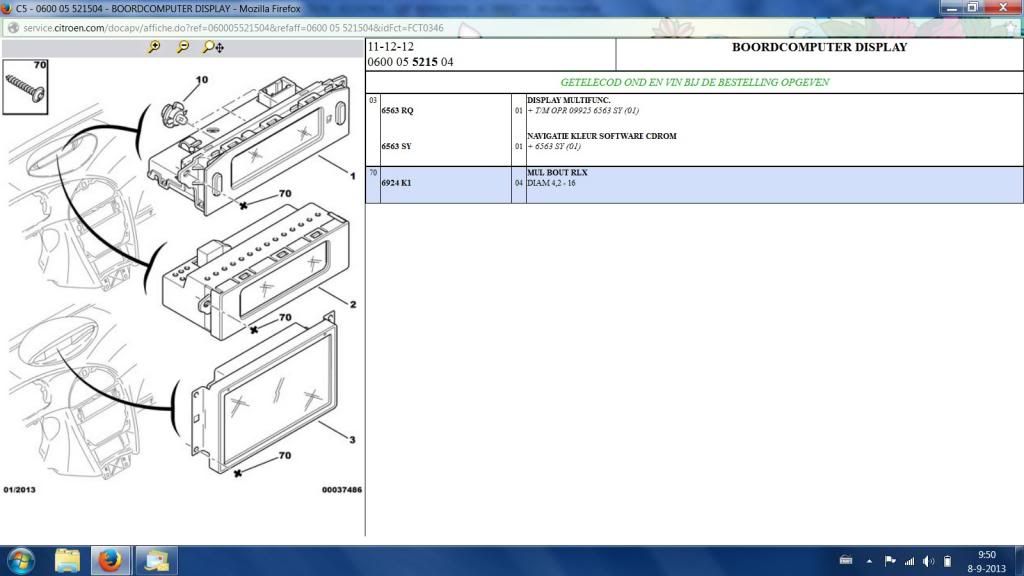Open the volume speaker icon
The height and width of the screenshot is (576, 1024).
point(929,561)
